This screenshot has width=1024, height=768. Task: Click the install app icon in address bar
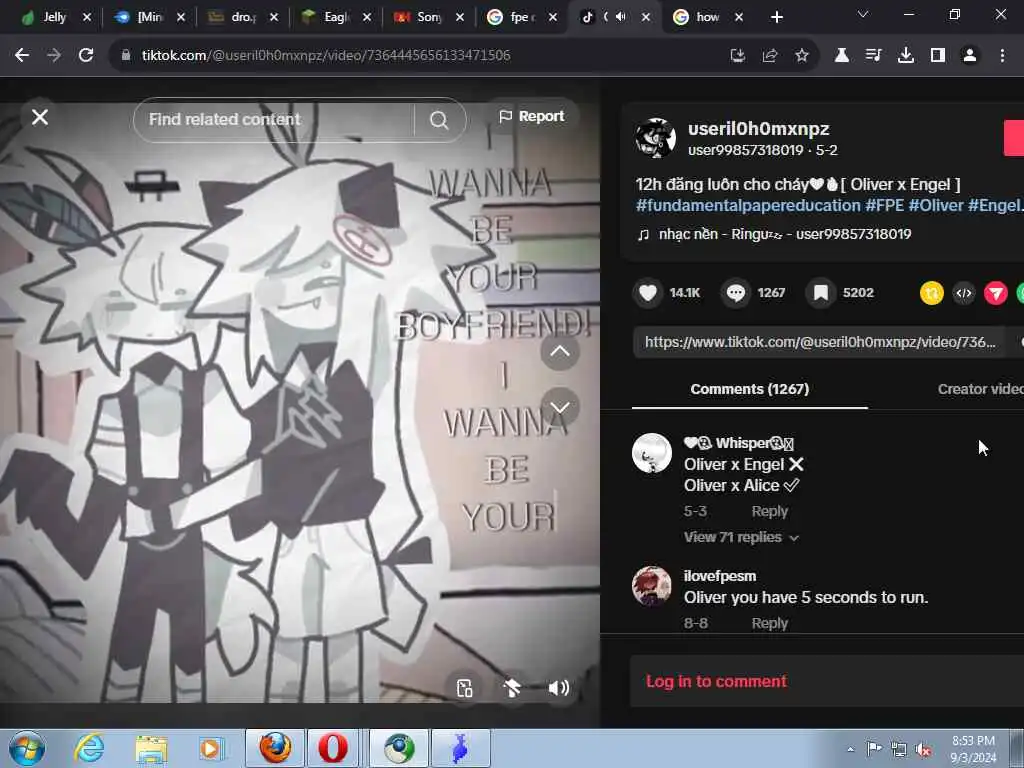pyautogui.click(x=737, y=56)
